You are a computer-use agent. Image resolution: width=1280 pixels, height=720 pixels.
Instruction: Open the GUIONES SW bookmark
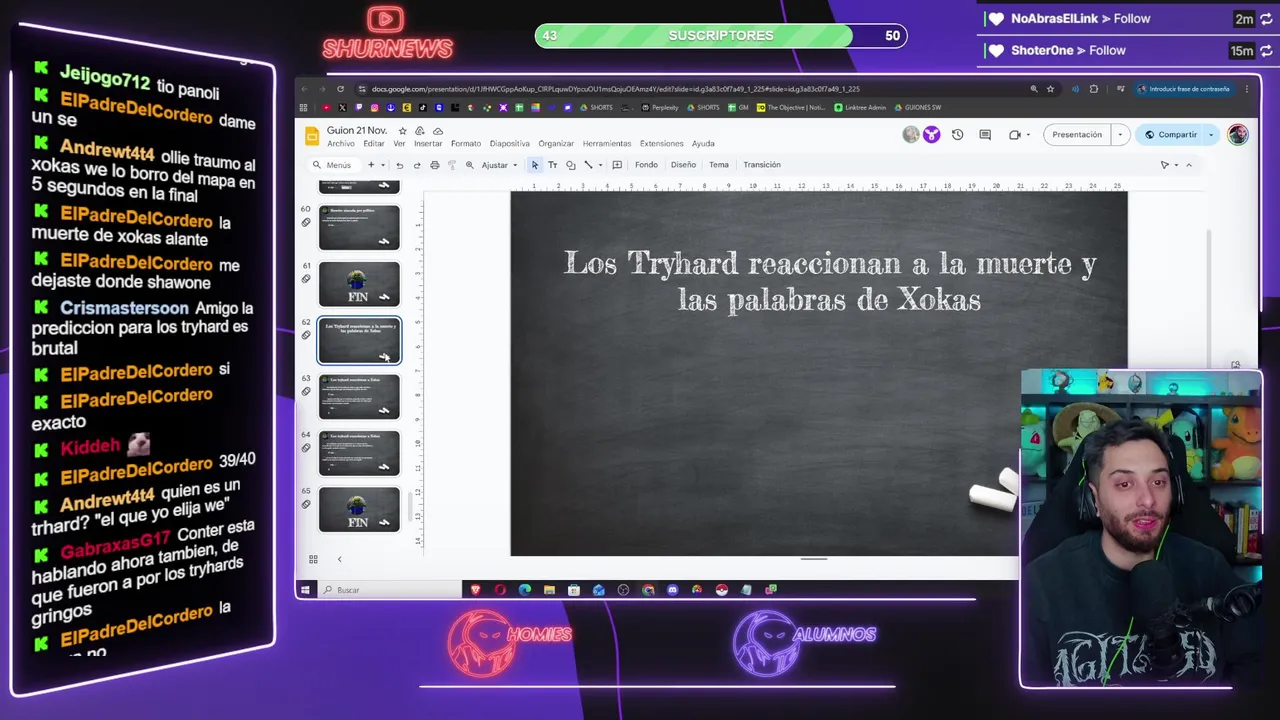click(918, 108)
